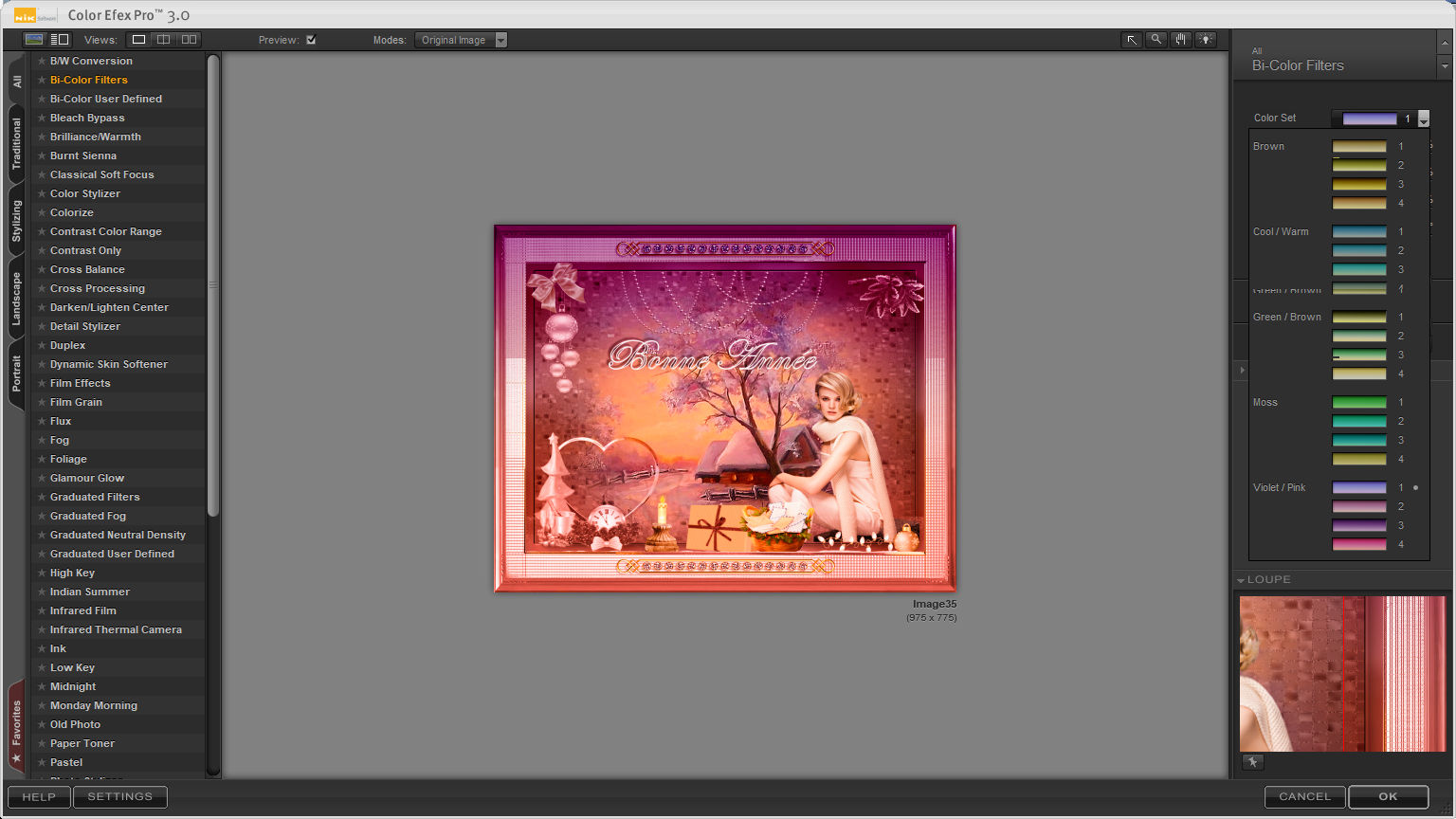Activate the zoom magnifier tool

[1156, 40]
